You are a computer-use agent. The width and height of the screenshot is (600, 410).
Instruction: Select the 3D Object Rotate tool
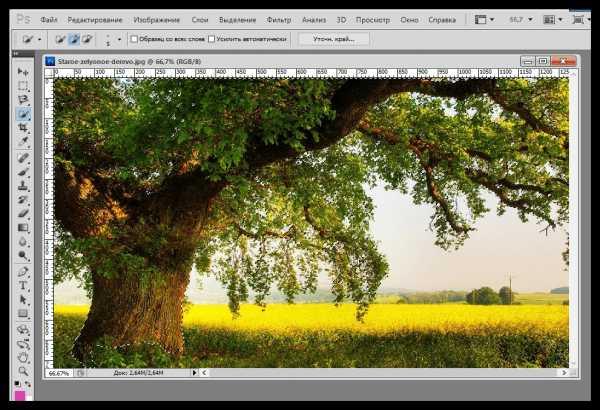point(23,330)
